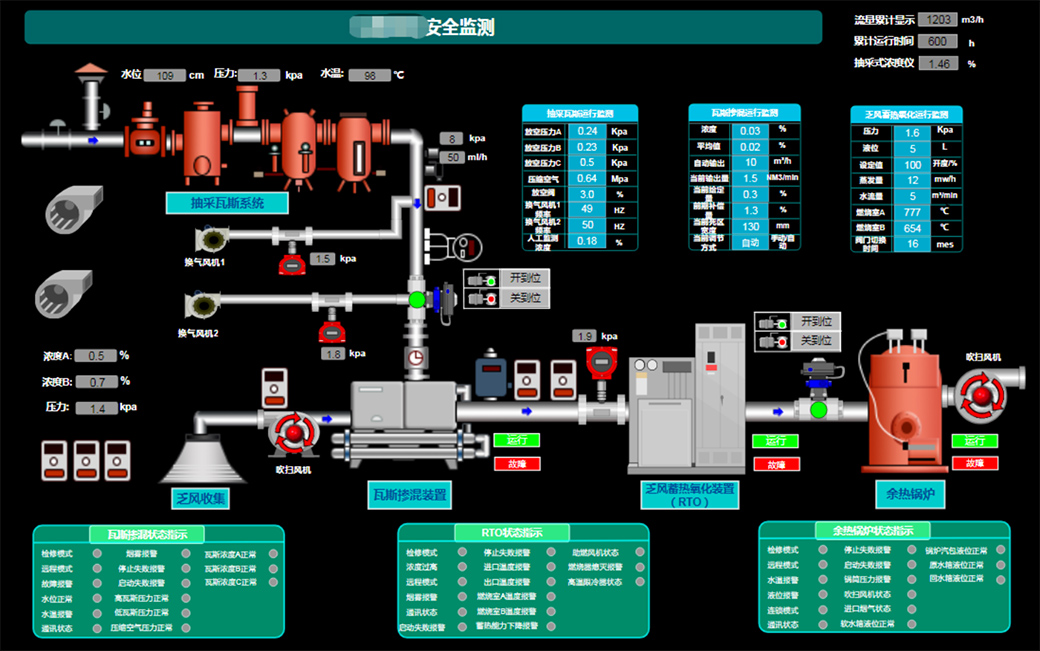Click the 开到位 button near vertical pipe
The width and height of the screenshot is (1040, 651).
(x=524, y=278)
